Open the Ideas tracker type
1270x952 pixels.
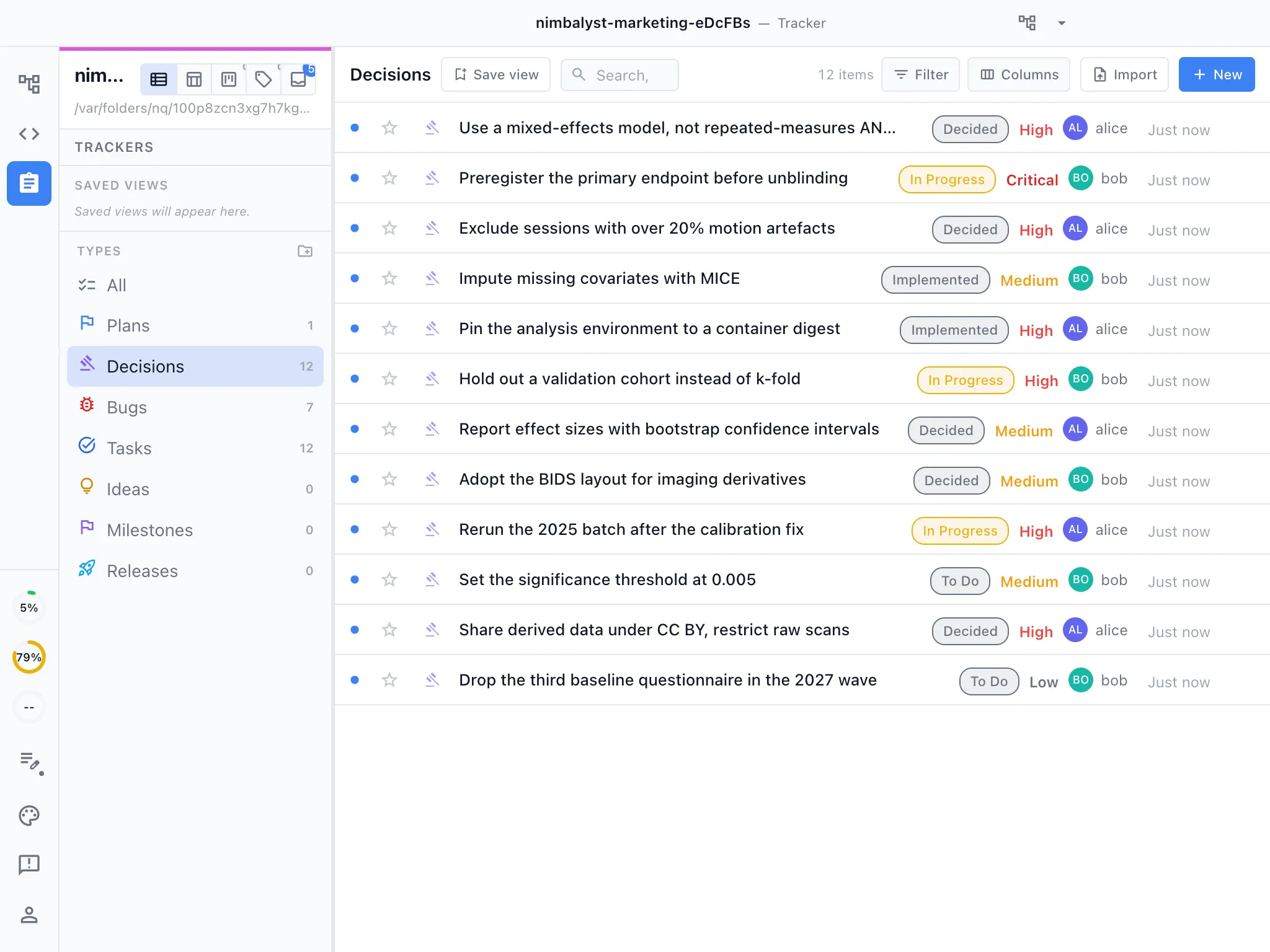(195, 489)
